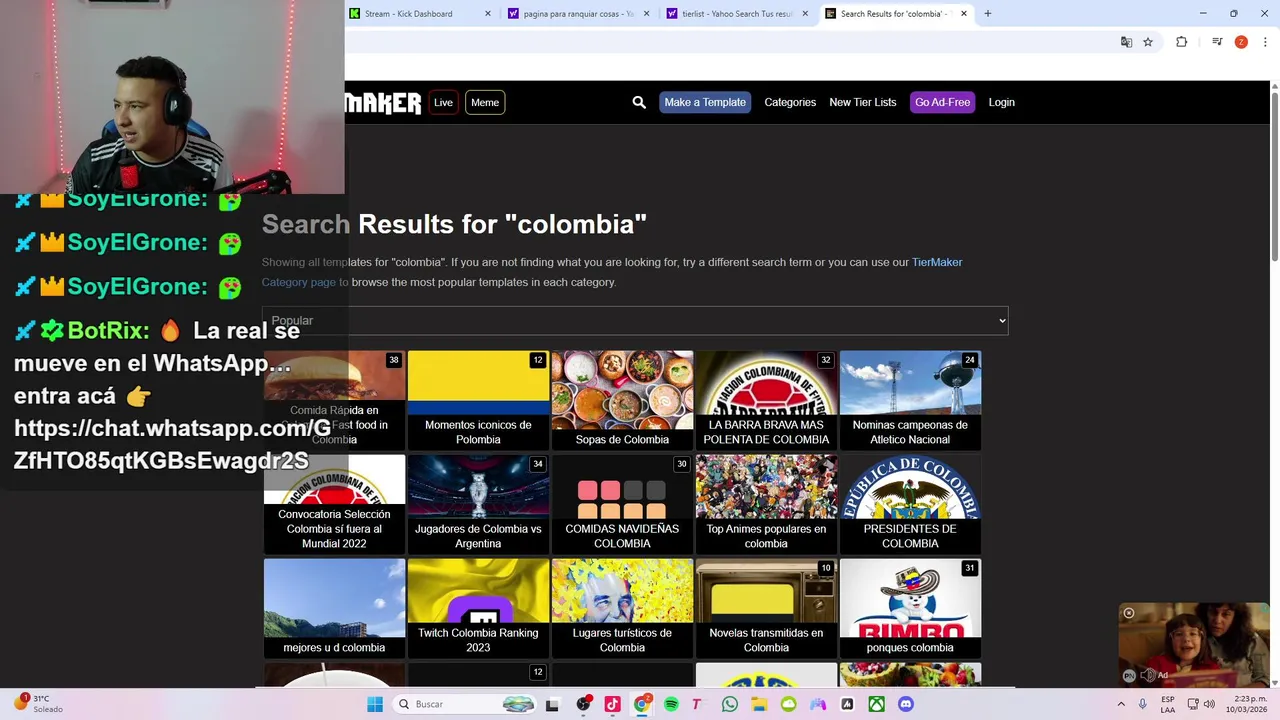Close the Search Results for 'colombia' tab
The width and height of the screenshot is (1280, 720).
tap(964, 14)
